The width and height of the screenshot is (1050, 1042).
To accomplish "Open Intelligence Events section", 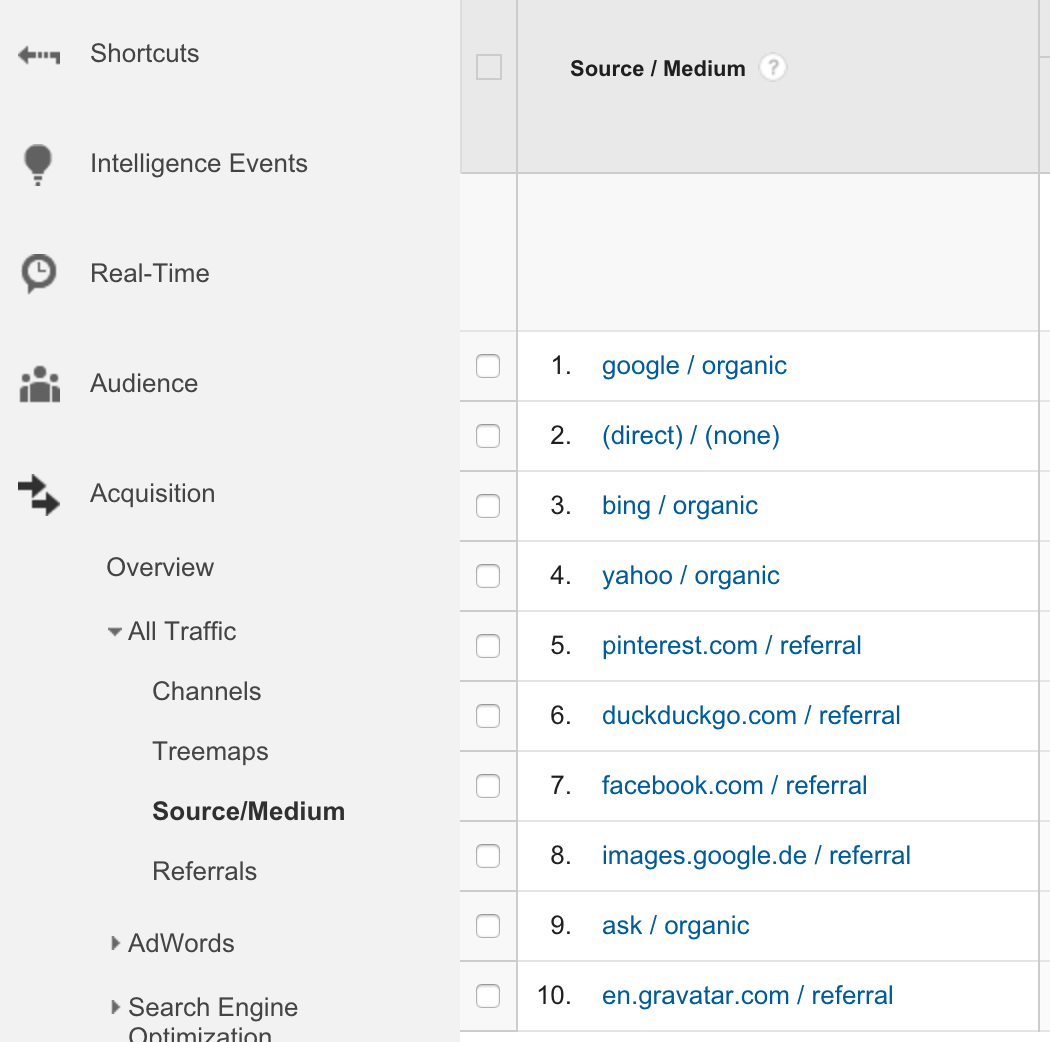I will tap(199, 164).
